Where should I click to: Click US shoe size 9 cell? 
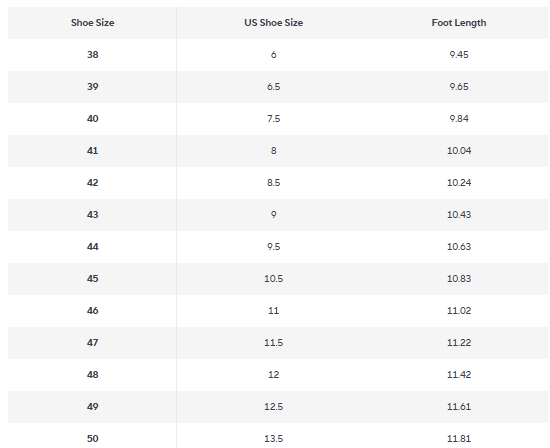tap(274, 214)
